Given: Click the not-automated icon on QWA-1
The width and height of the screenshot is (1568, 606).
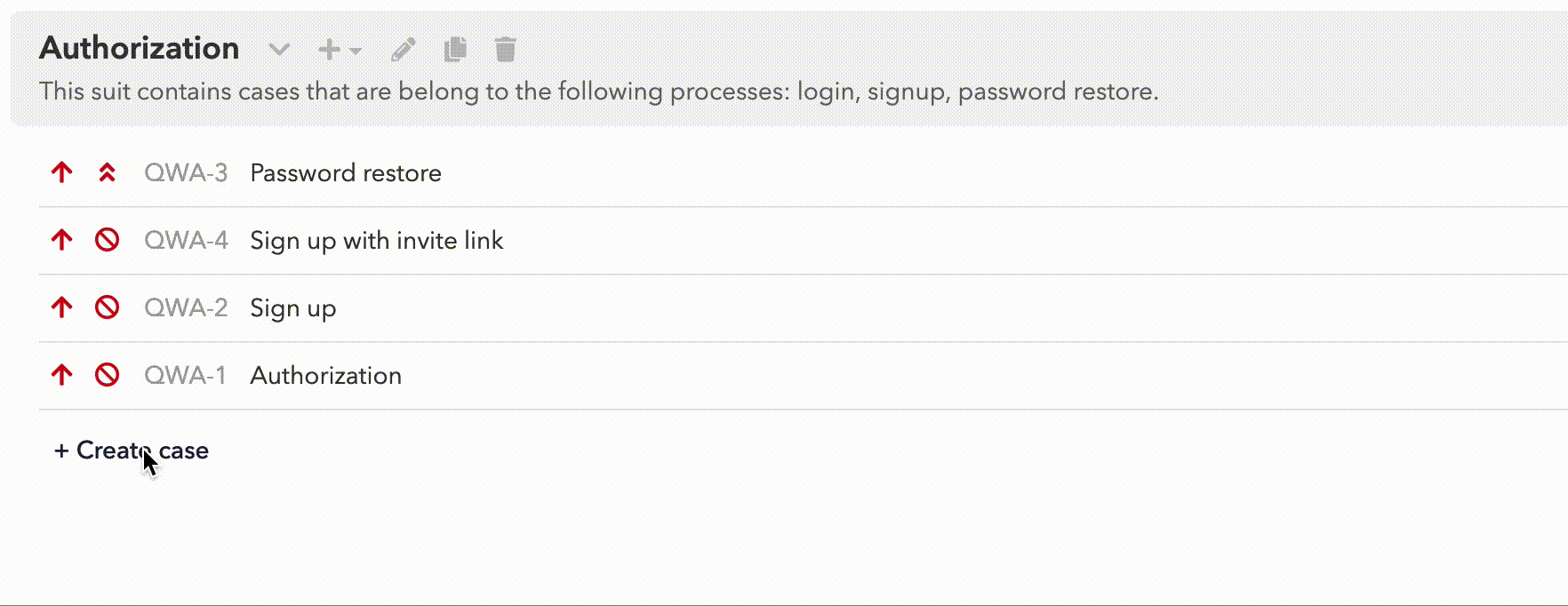Looking at the screenshot, I should [107, 375].
